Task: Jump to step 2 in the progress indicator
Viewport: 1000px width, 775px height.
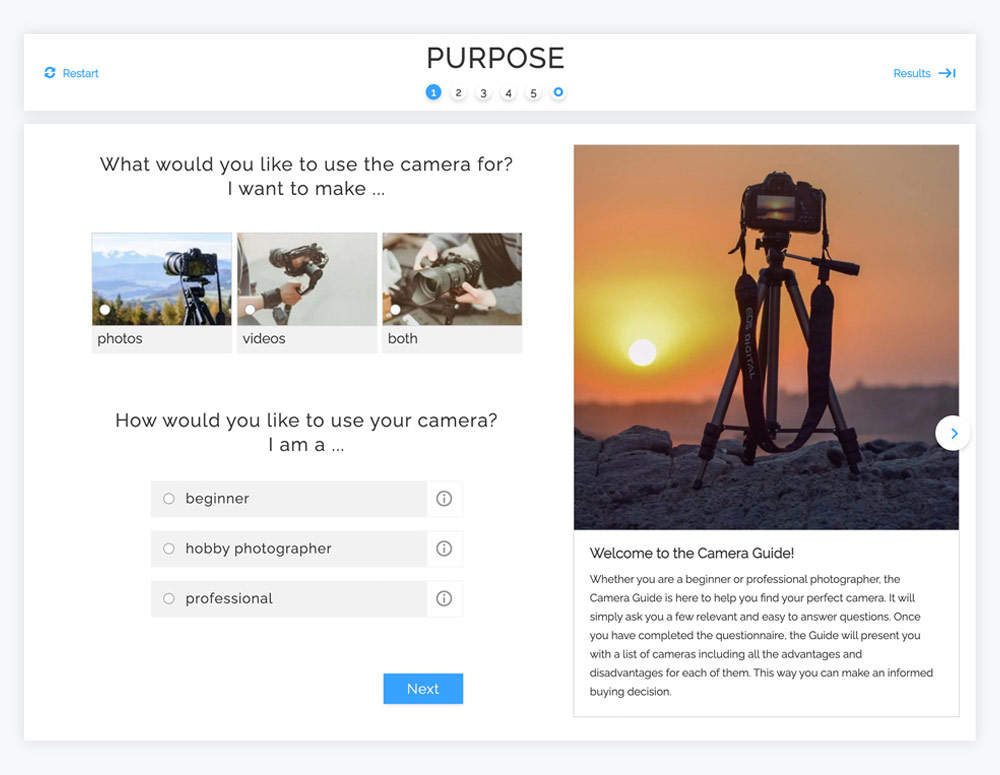Action: [458, 92]
